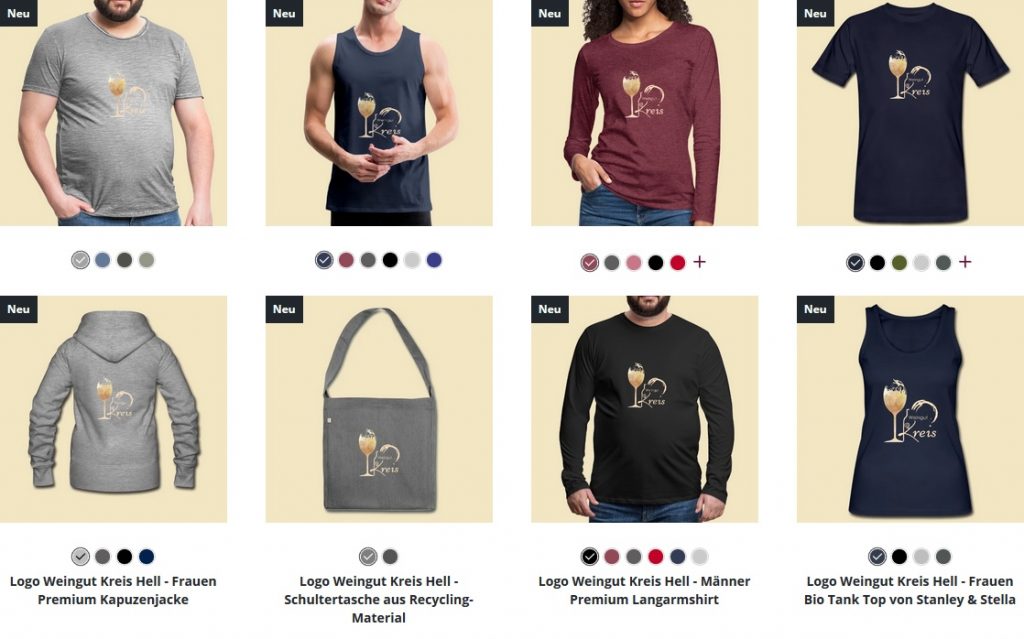Choose dark grey swatch under shoulder bag

tap(390, 557)
